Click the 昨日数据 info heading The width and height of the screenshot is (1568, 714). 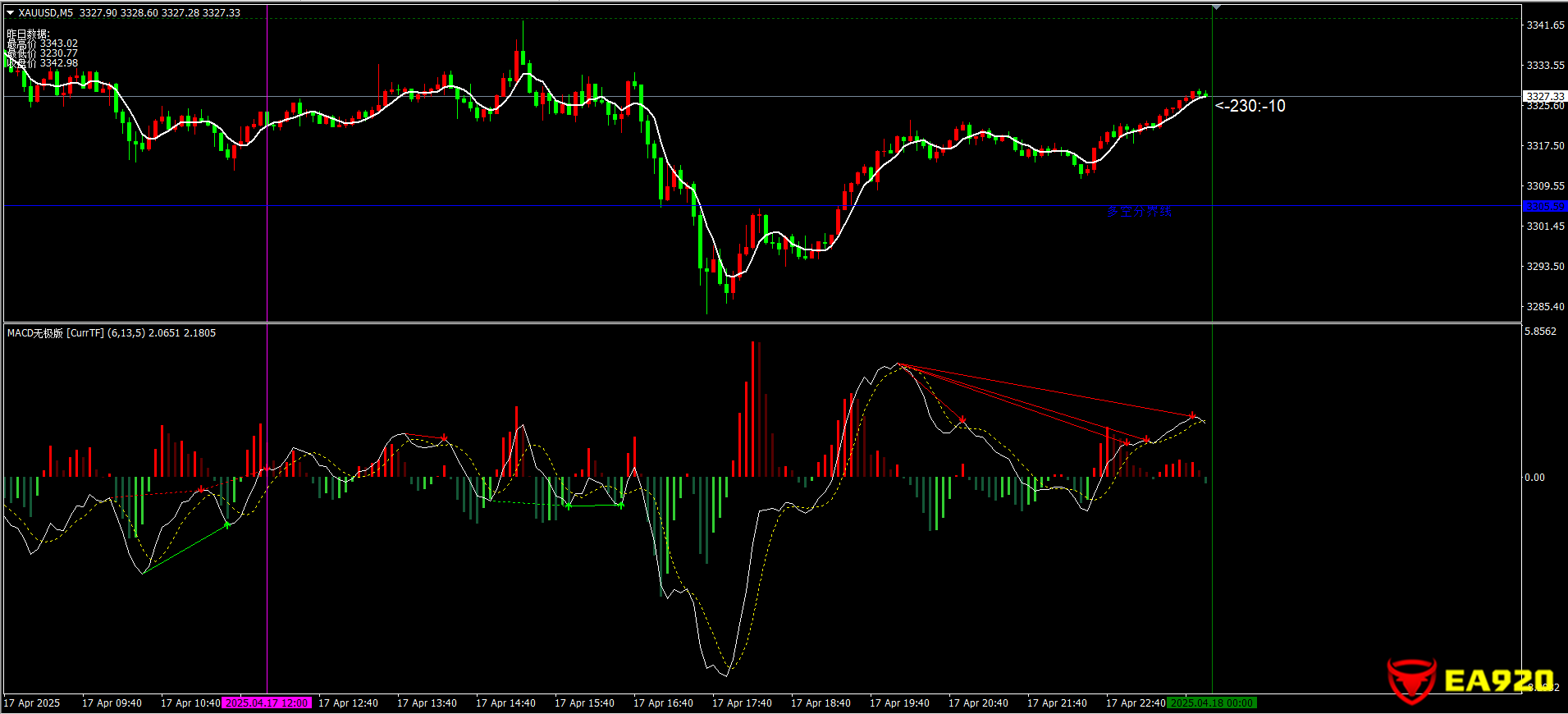pos(28,34)
